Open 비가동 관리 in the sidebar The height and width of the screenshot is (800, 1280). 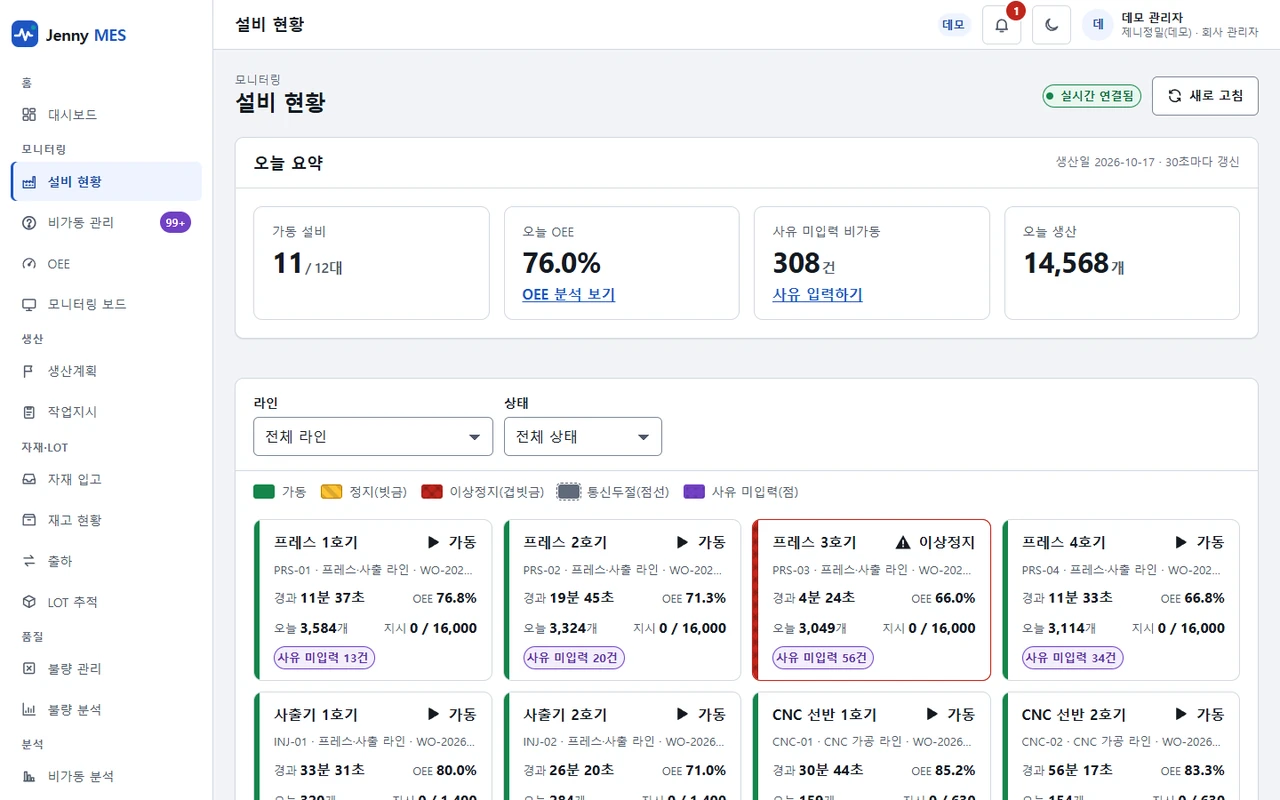106,222
